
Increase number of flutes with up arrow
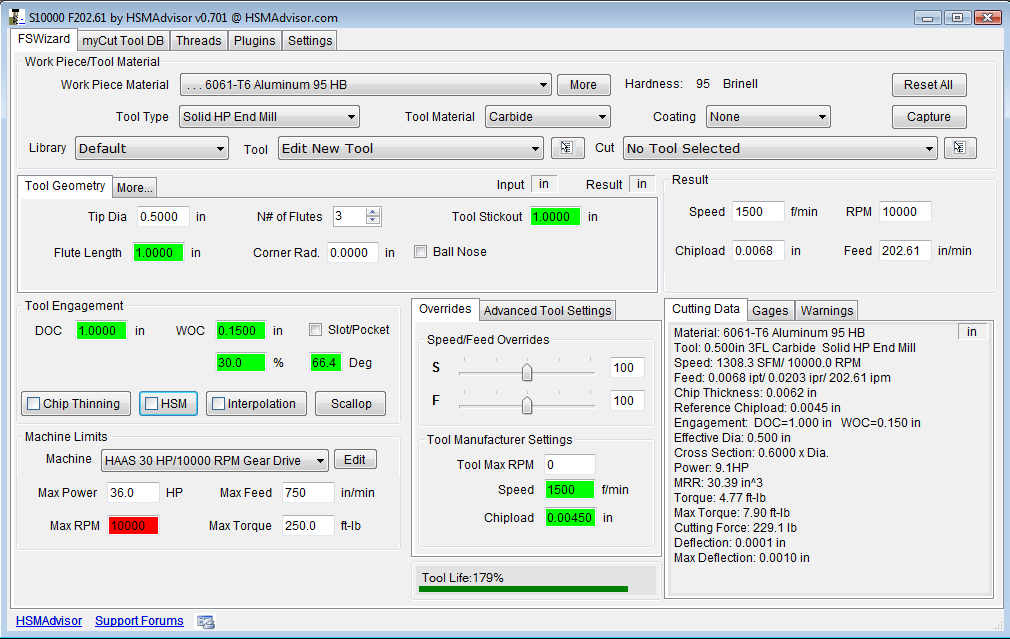tap(373, 212)
